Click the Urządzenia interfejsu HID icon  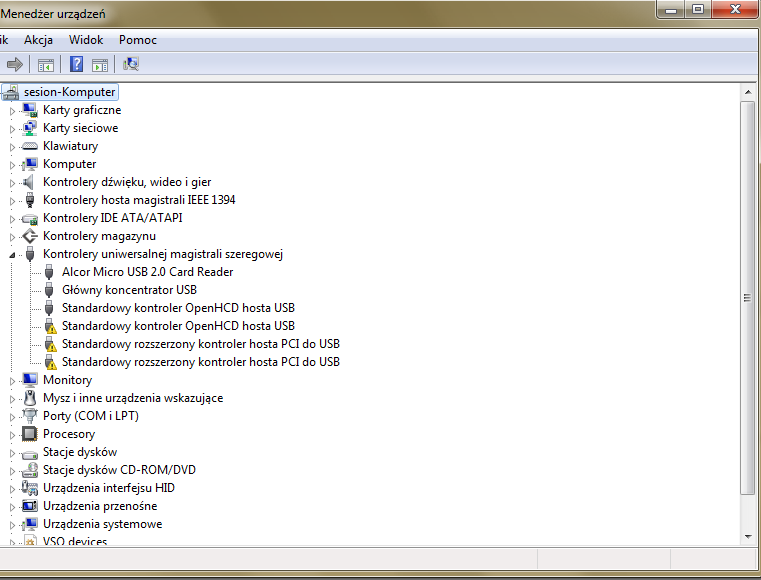30,488
